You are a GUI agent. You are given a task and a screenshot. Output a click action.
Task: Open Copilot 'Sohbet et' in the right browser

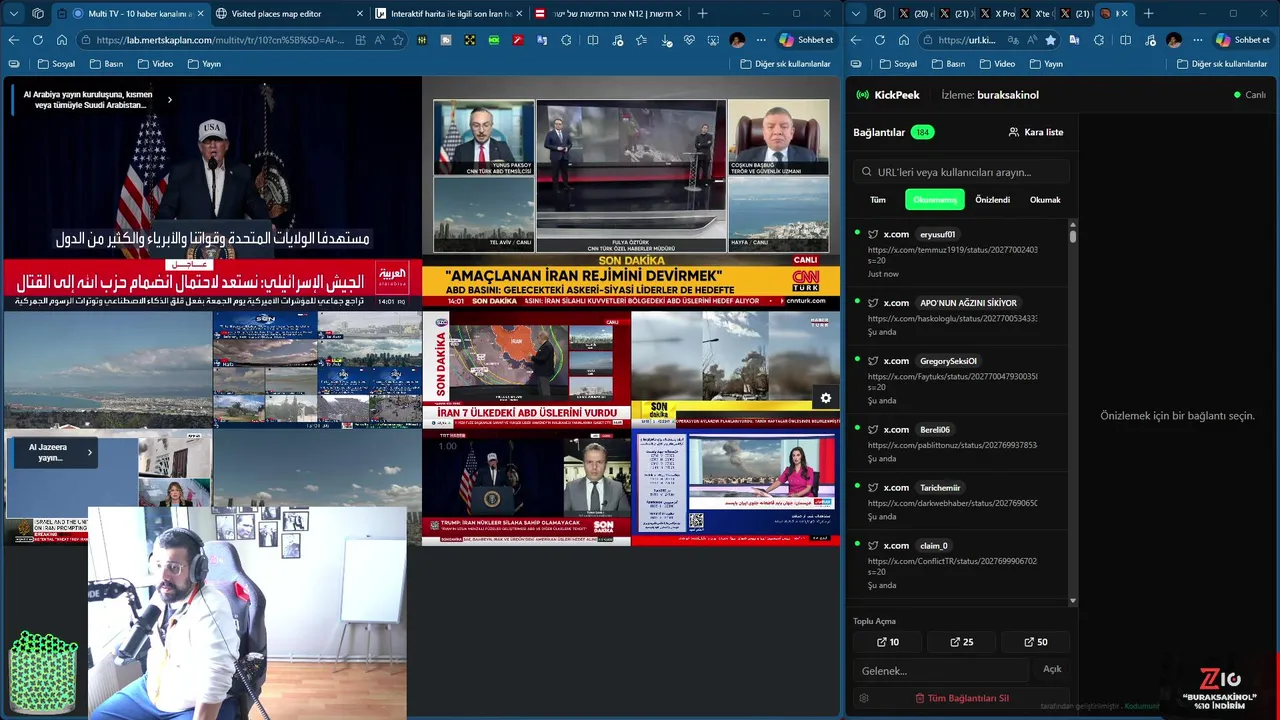pyautogui.click(x=1243, y=40)
